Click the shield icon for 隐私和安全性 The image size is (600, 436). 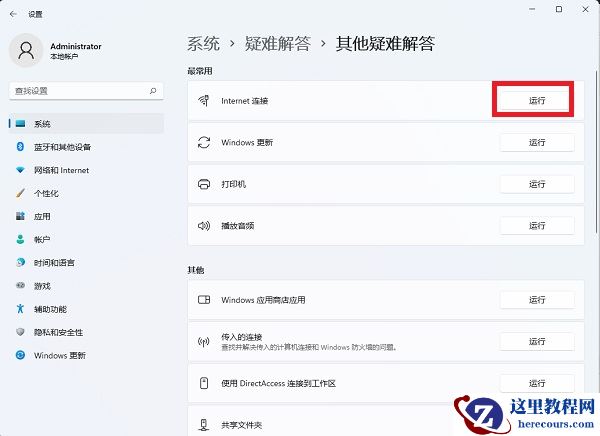point(20,332)
